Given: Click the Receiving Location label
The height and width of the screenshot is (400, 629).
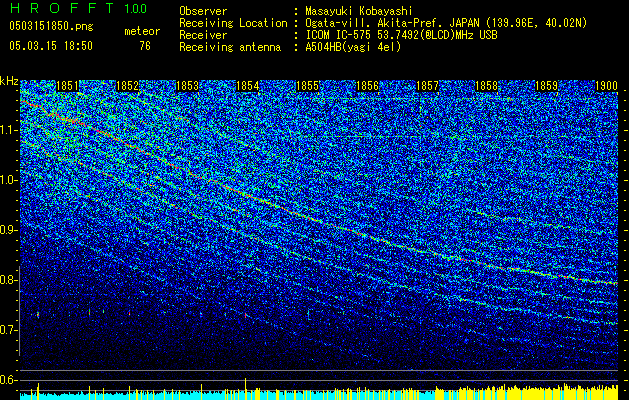Looking at the screenshot, I should tap(233, 23).
